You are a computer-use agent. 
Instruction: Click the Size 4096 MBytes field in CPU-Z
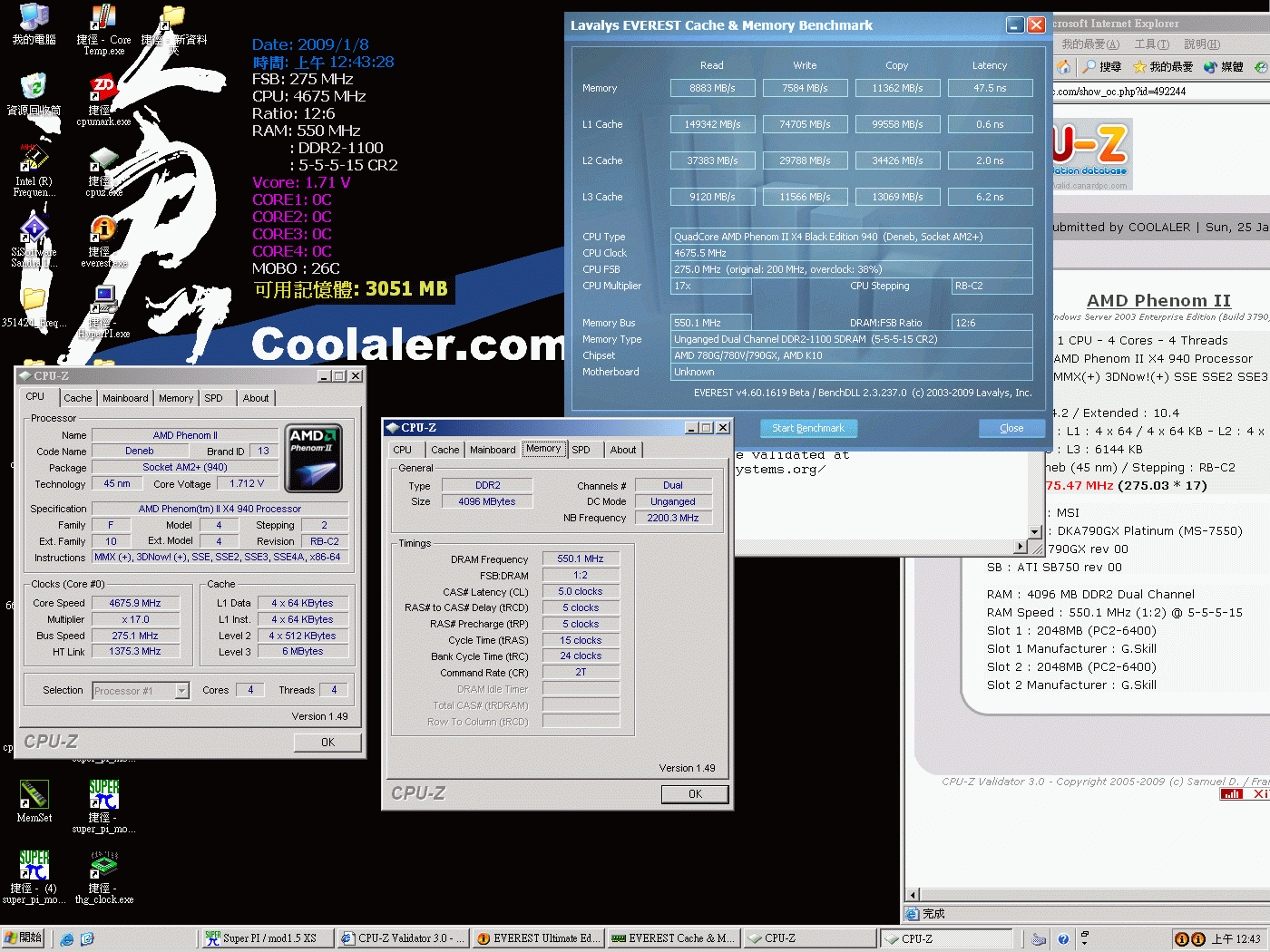[x=487, y=502]
